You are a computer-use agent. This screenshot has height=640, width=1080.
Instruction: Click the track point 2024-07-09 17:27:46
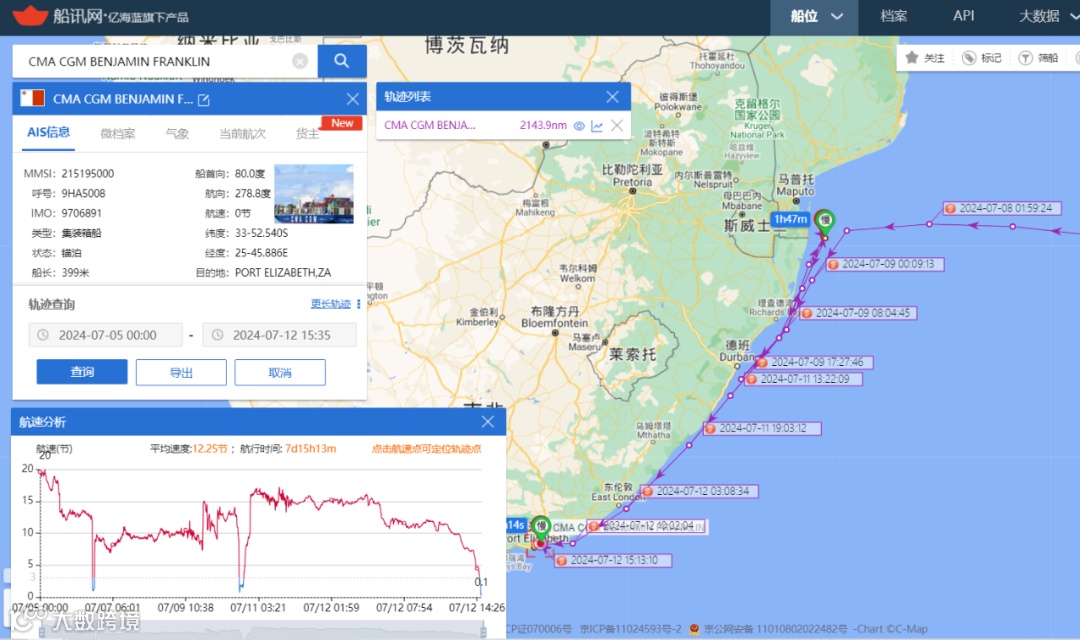coord(814,362)
